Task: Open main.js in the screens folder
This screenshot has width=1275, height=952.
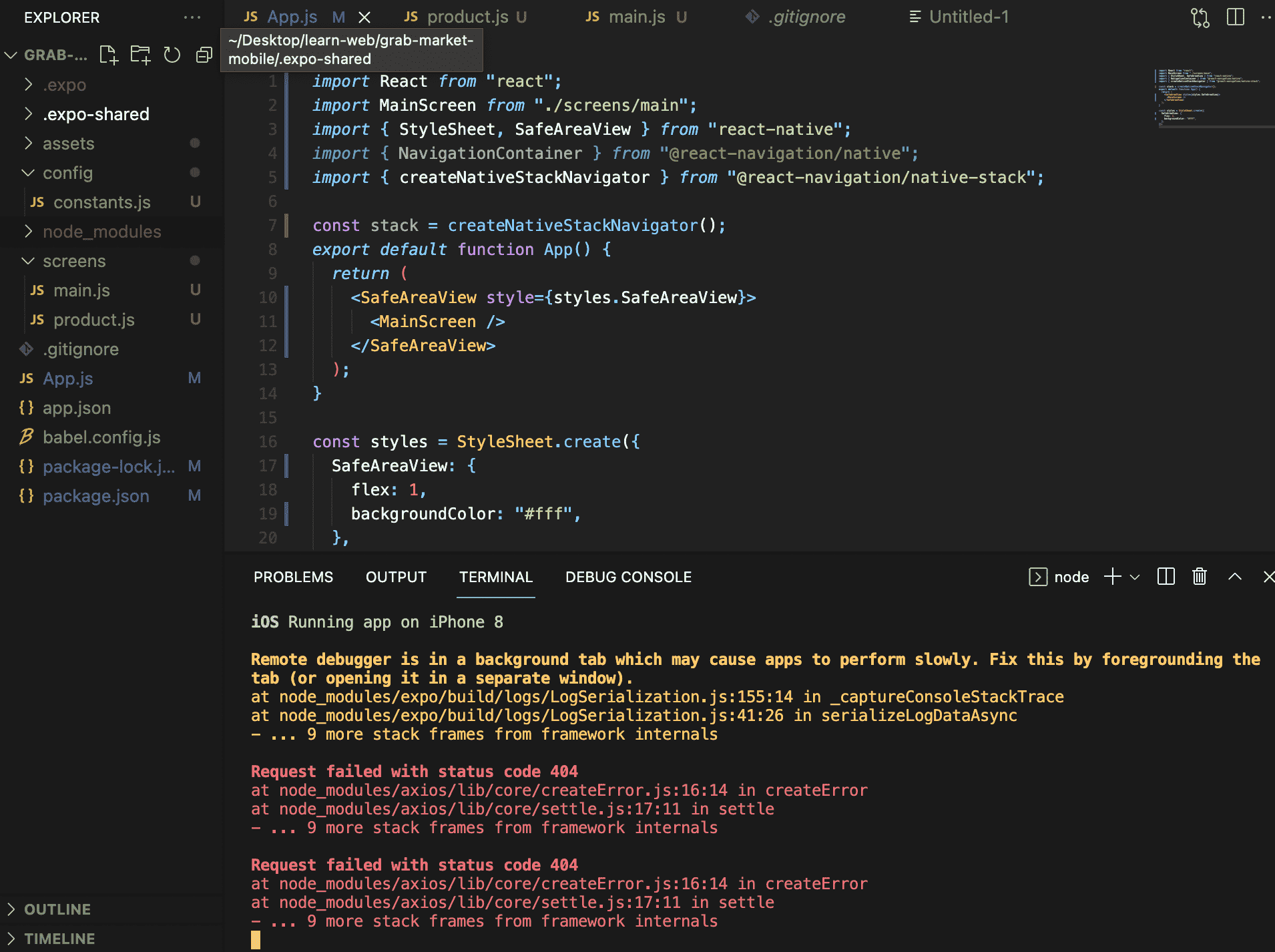Action: 81,290
